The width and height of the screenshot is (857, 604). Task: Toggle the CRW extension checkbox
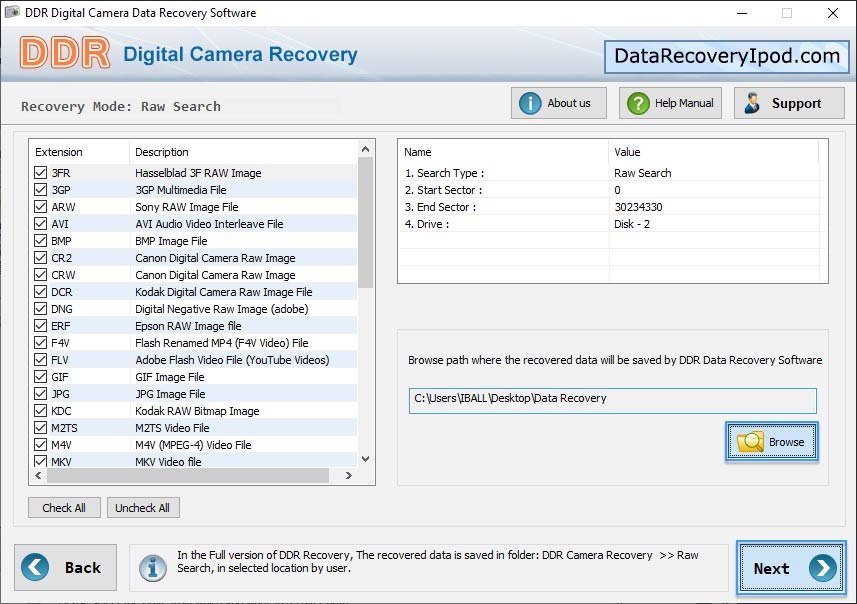[x=40, y=274]
